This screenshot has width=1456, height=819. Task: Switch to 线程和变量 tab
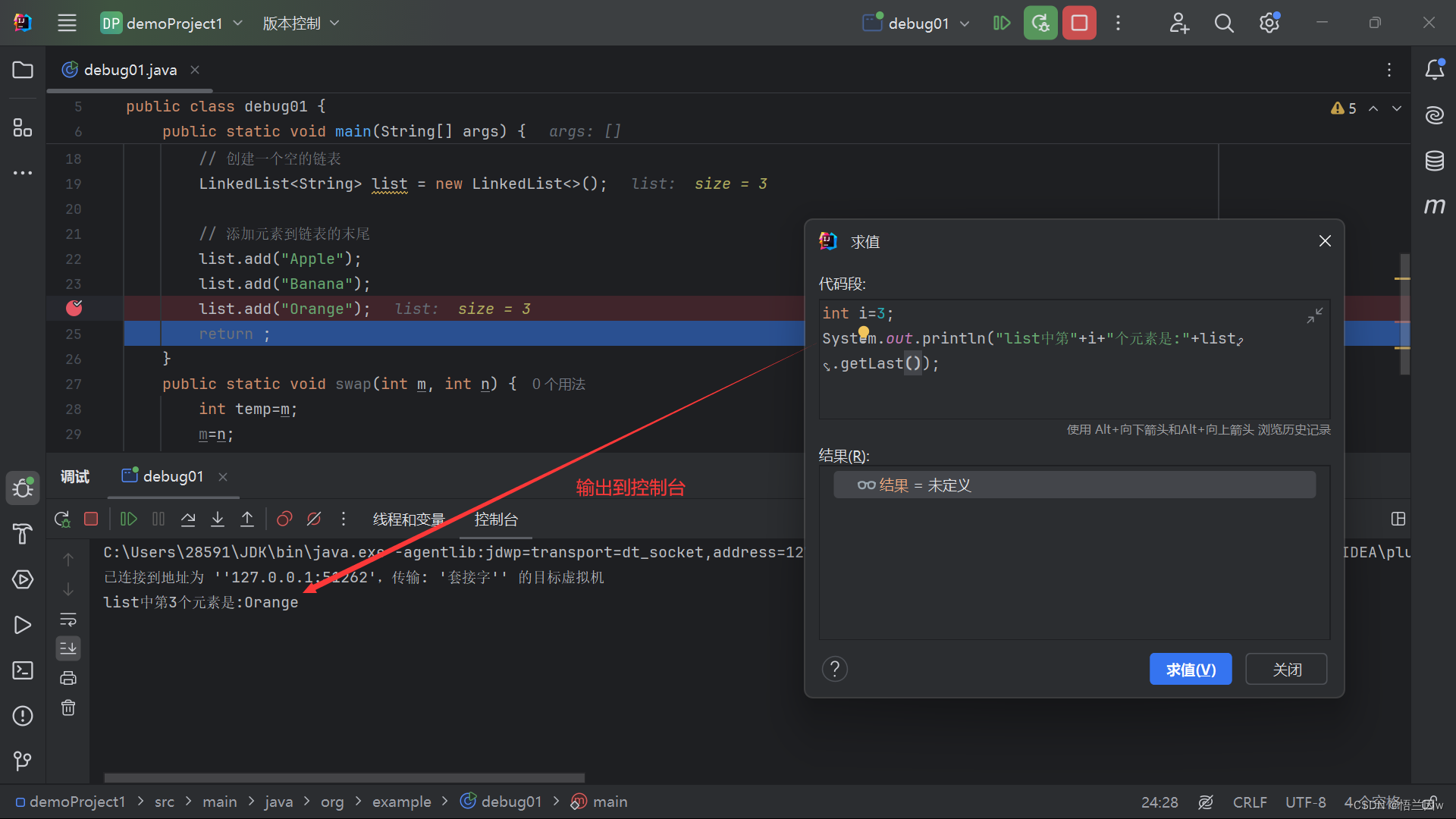409,519
